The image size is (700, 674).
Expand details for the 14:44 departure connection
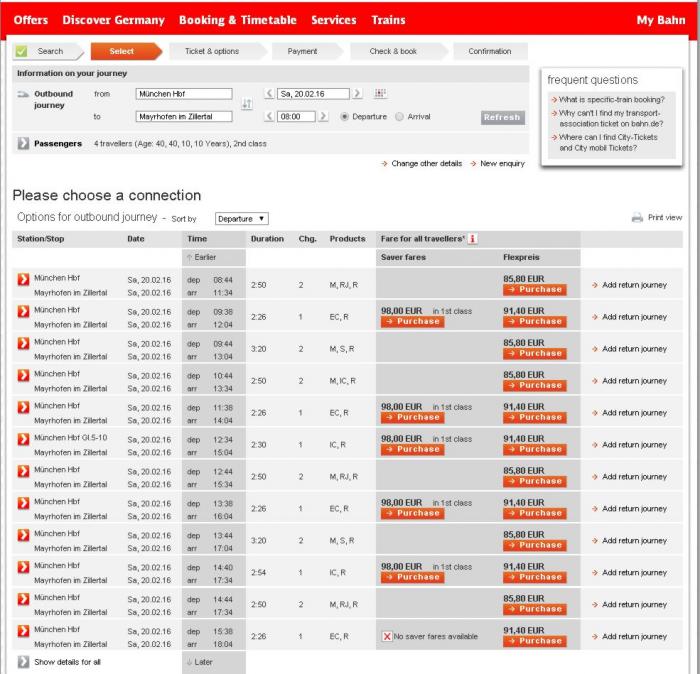(x=23, y=599)
